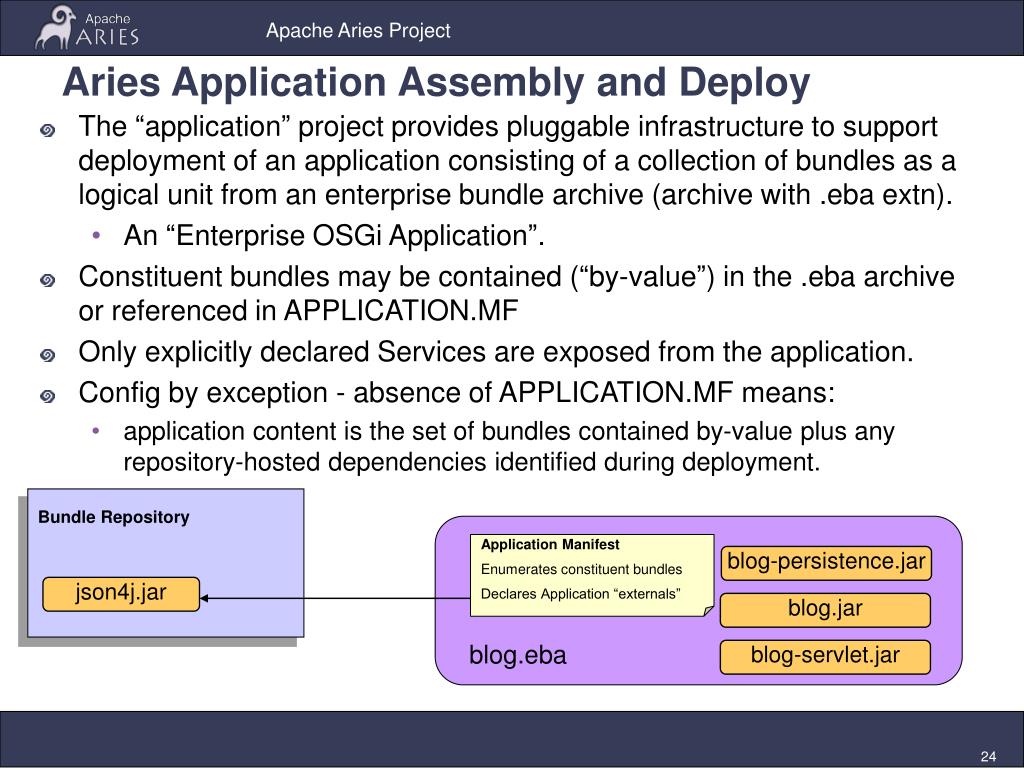Viewport: 1024px width, 768px height.
Task: Select the blog-servlet.jar bundle box
Action: pyautogui.click(x=825, y=656)
